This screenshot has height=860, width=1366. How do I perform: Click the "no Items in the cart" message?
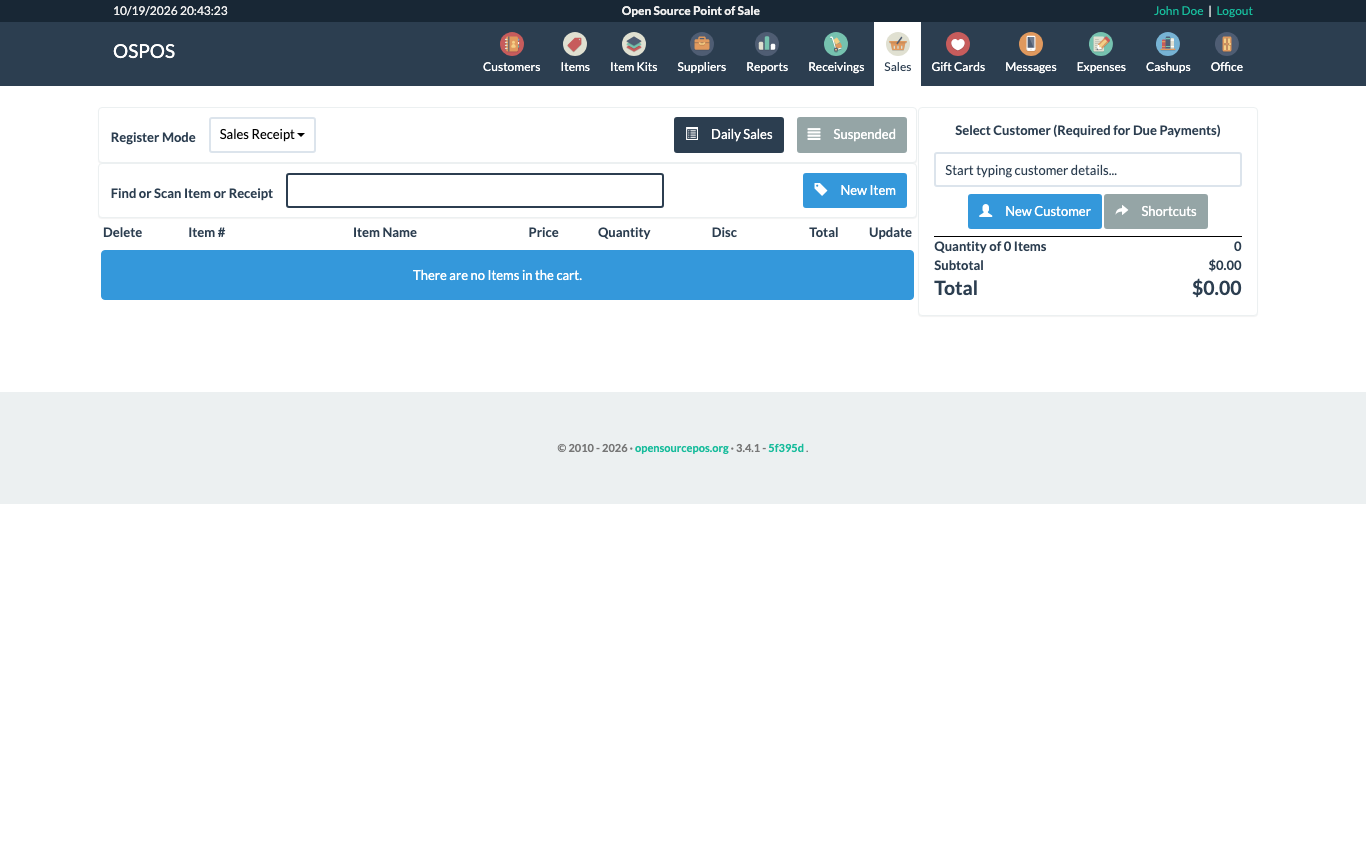point(507,275)
